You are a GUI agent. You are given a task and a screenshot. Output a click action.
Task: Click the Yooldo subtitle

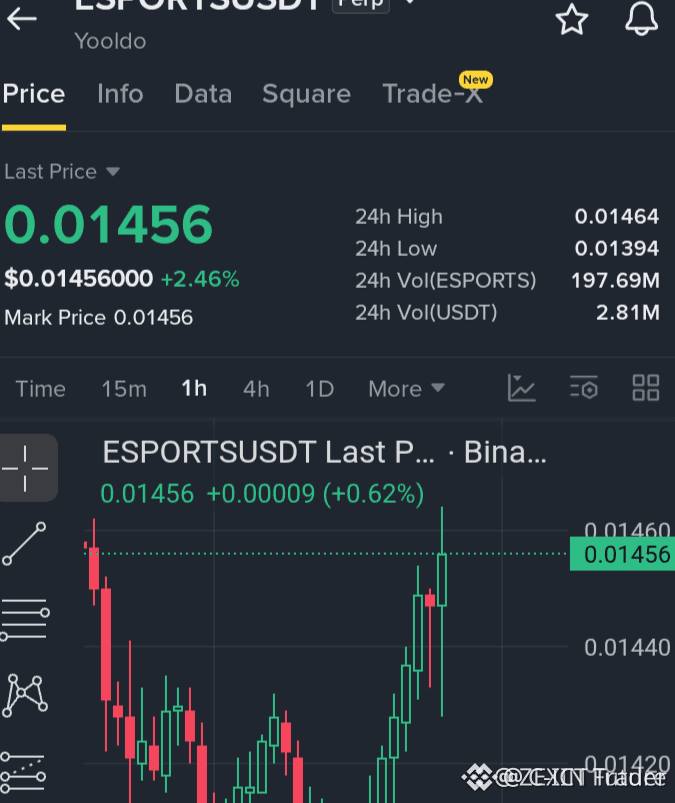pos(110,41)
